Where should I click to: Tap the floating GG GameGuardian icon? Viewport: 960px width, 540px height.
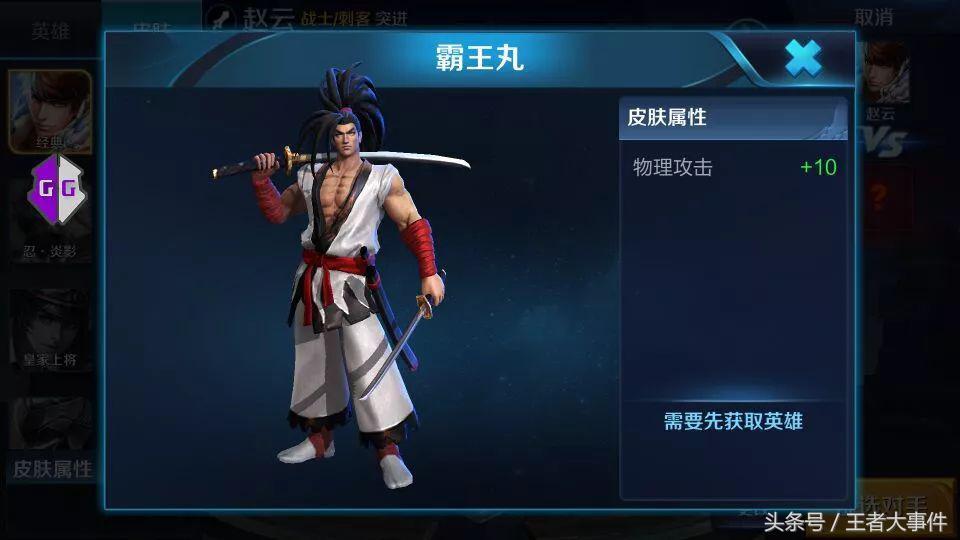[56, 189]
